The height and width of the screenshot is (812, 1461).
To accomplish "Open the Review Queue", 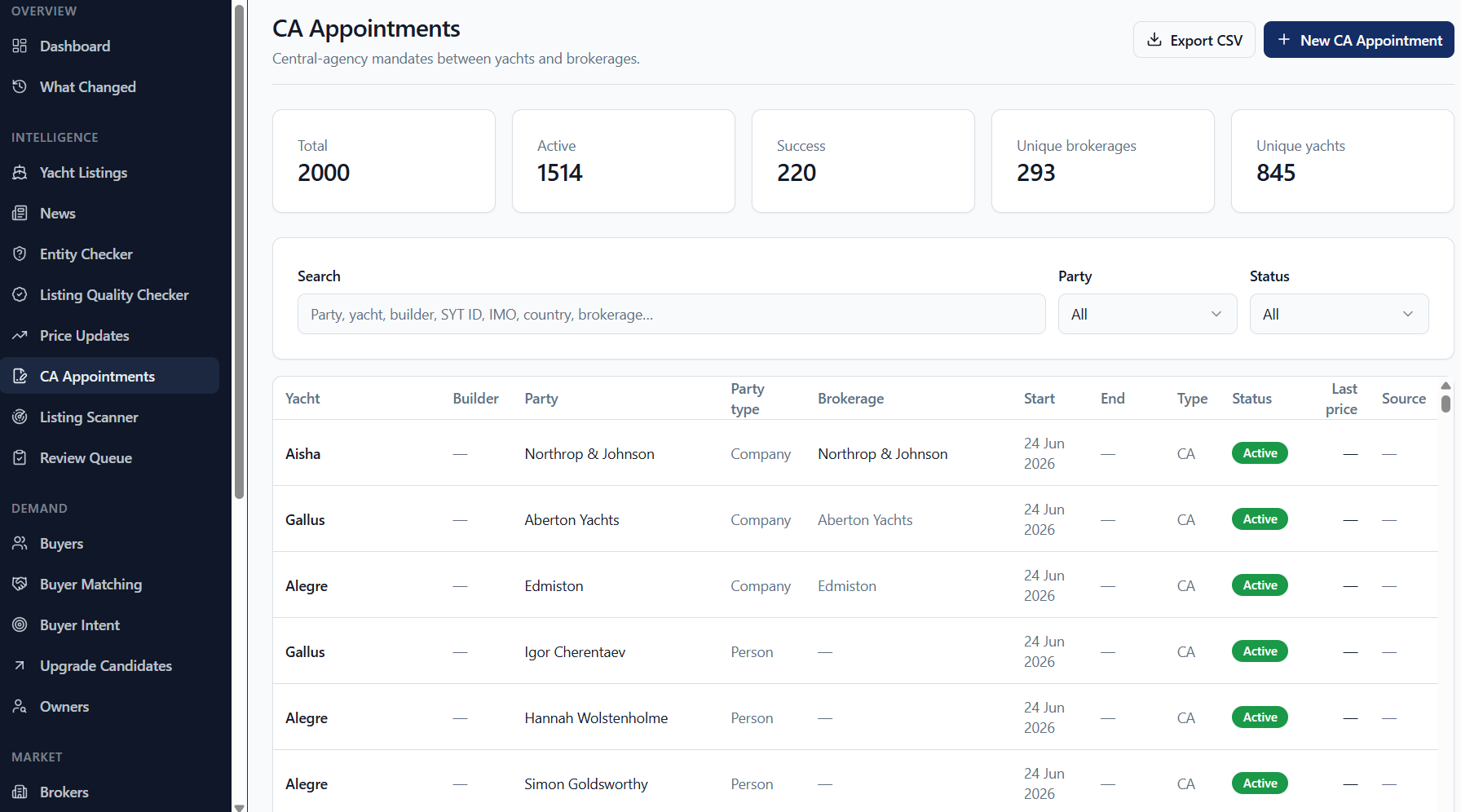I will point(109,457).
